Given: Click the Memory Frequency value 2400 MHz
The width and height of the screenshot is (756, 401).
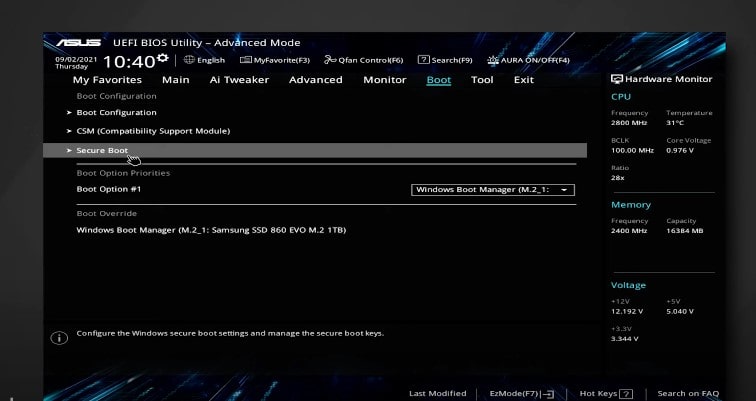Looking at the screenshot, I should tap(629, 231).
